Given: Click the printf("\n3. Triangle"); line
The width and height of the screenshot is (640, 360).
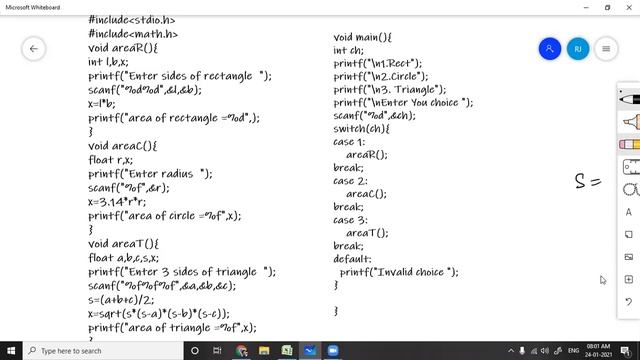Looking at the screenshot, I should pos(390,89).
